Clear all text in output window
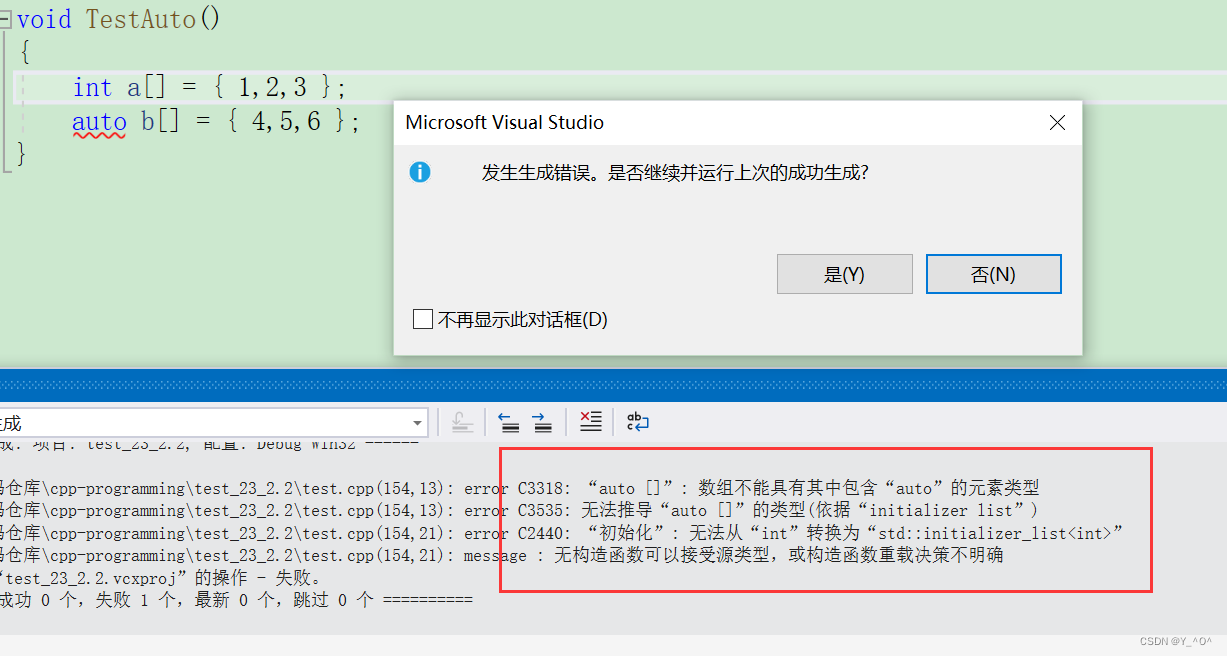 tap(591, 422)
